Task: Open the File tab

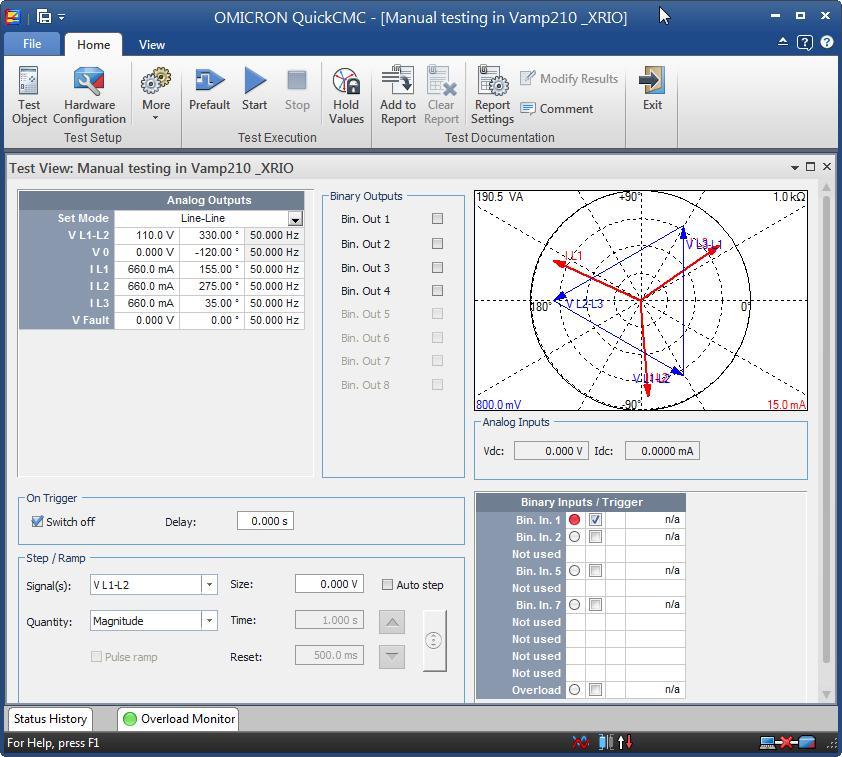Action: [32, 44]
